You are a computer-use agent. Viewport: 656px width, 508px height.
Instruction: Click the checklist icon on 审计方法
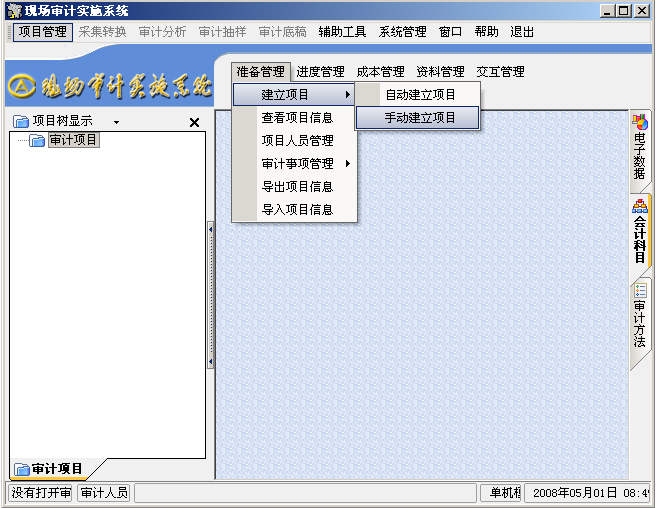pos(640,290)
